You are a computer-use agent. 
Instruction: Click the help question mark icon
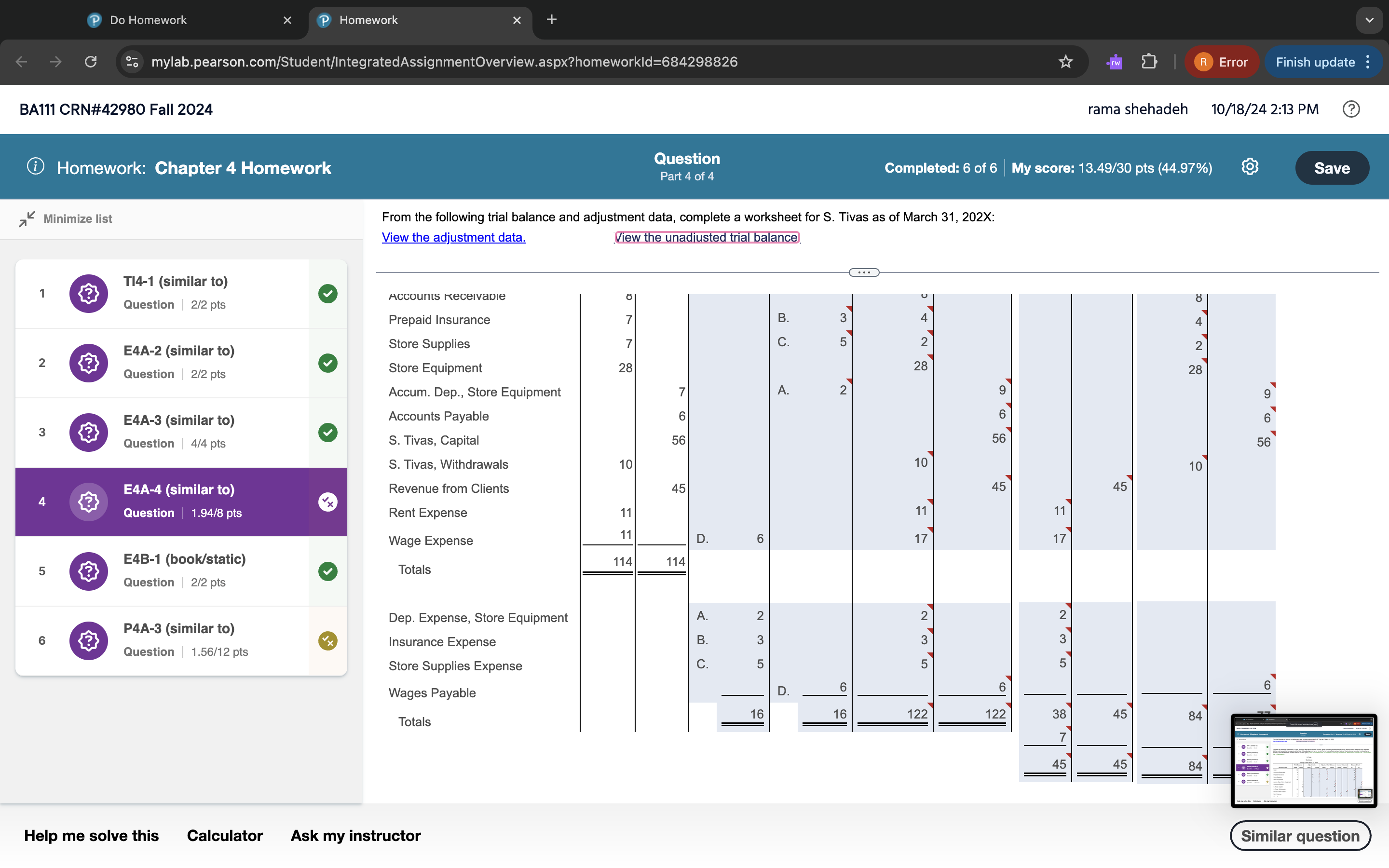1350,109
